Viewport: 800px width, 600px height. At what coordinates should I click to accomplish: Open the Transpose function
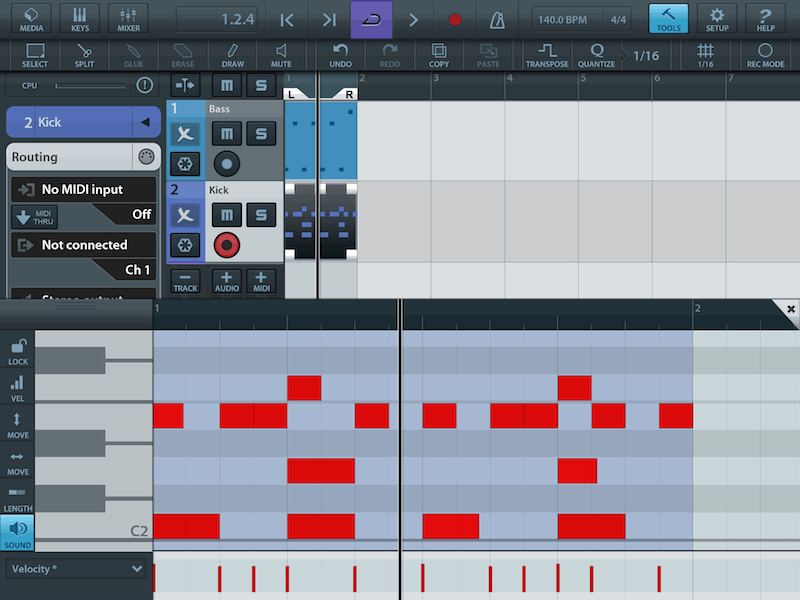[x=547, y=55]
